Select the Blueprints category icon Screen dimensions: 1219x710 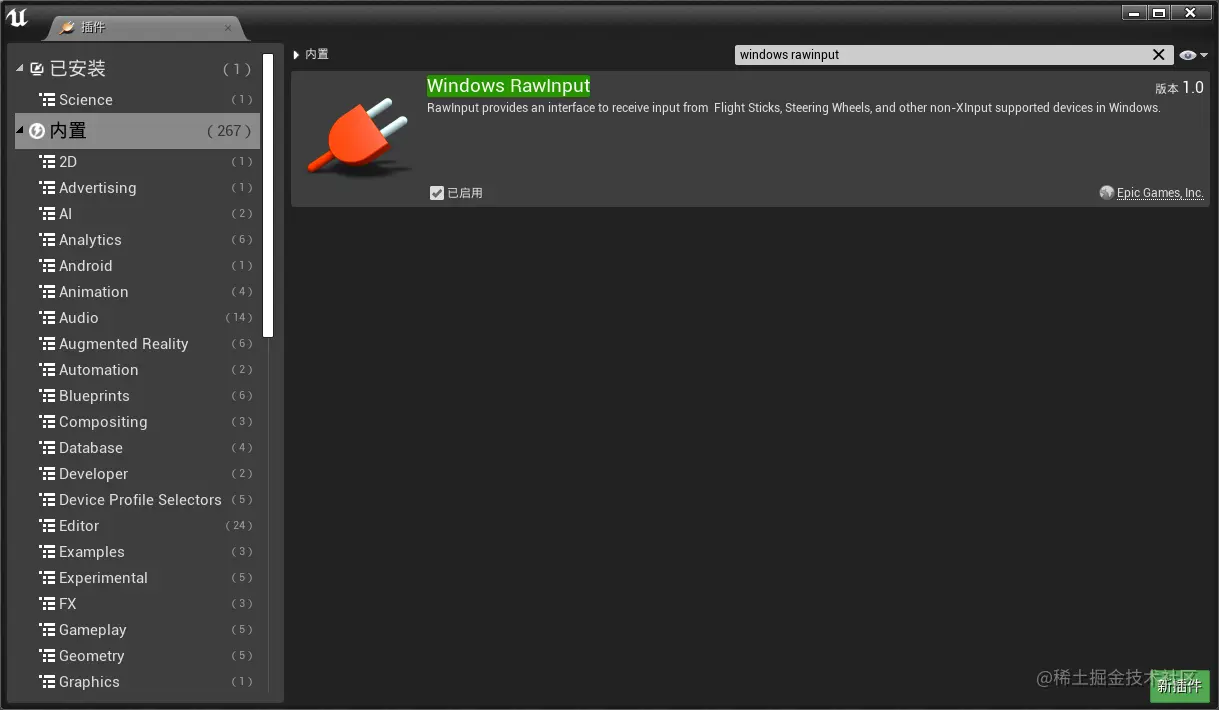[x=47, y=395]
